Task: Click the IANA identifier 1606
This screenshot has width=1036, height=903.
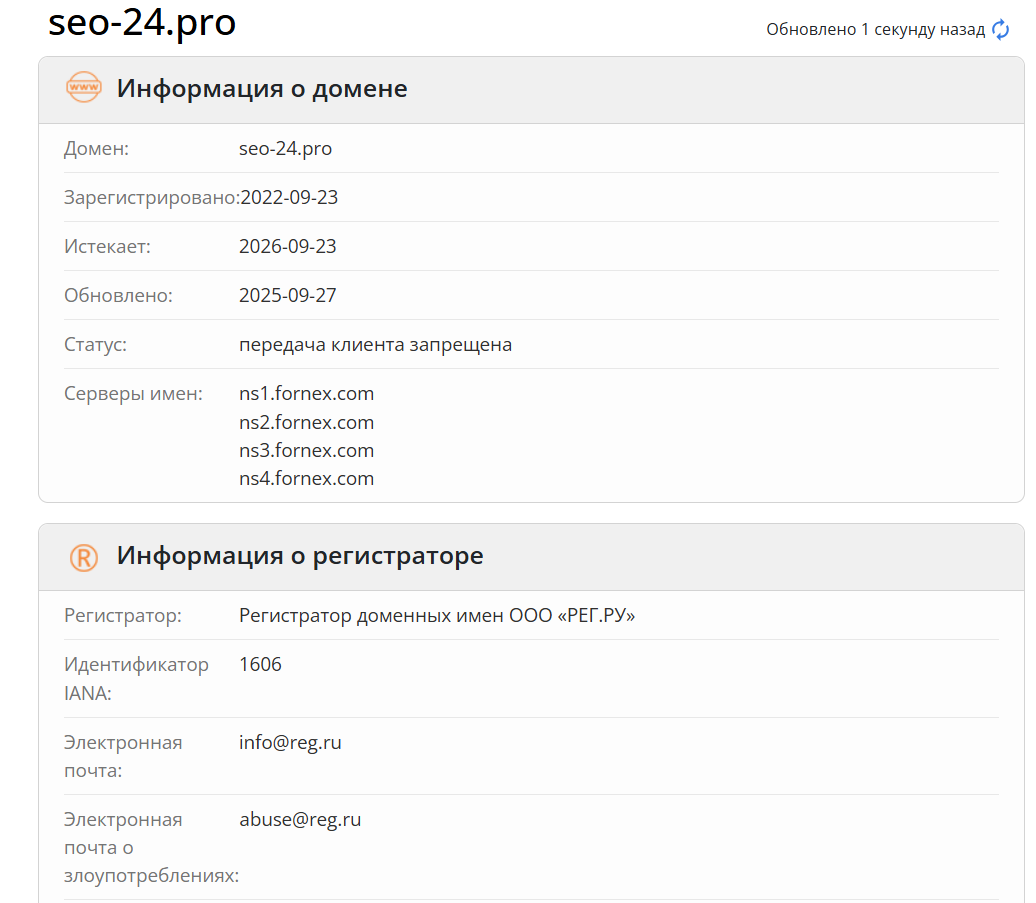Action: [260, 664]
